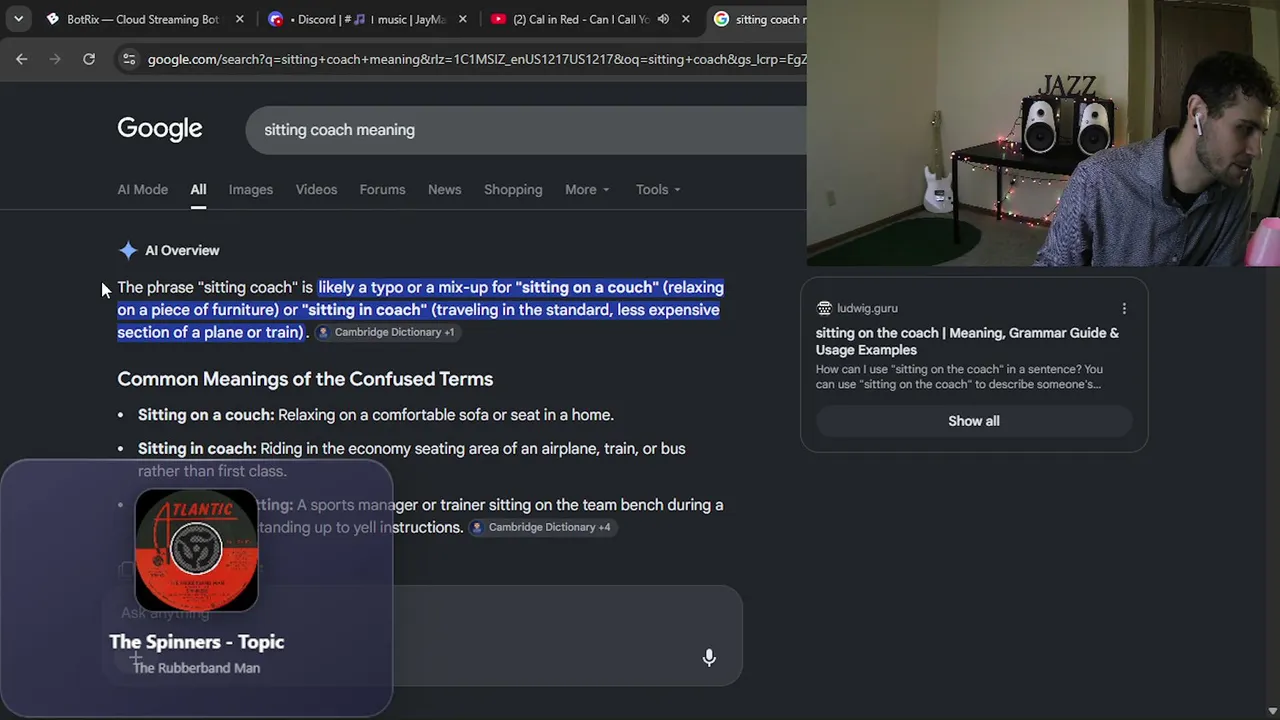Open the tab search dropdown chevron

coord(19,19)
